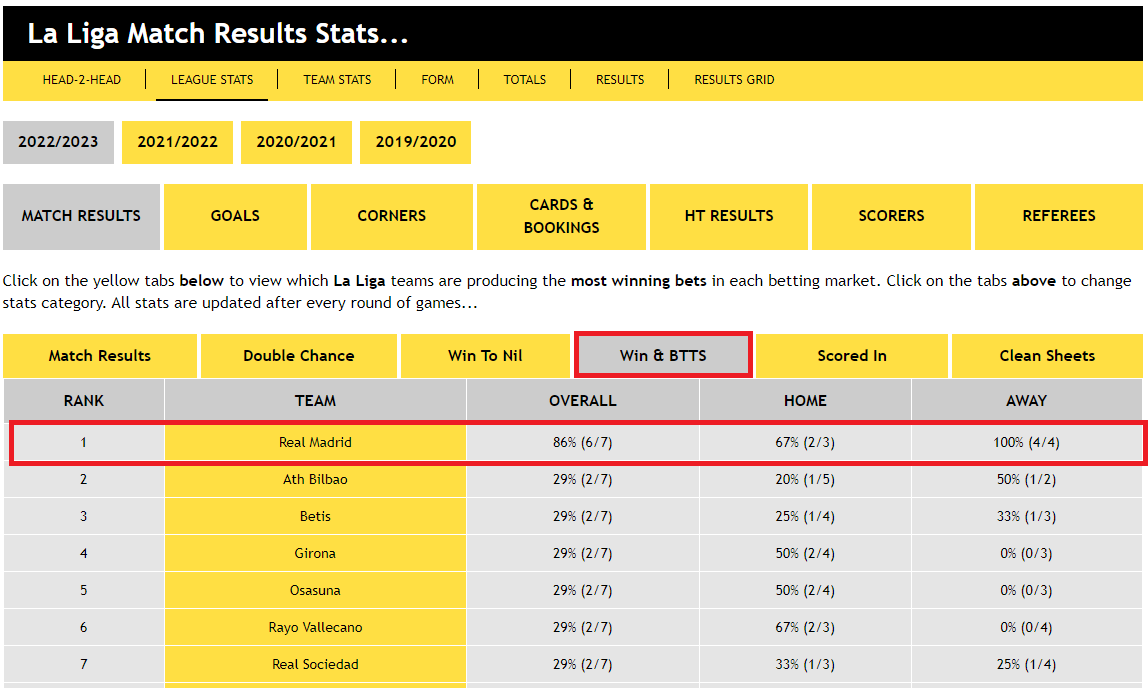Open the TEAM STATS tab
This screenshot has width=1148, height=692.
point(337,80)
